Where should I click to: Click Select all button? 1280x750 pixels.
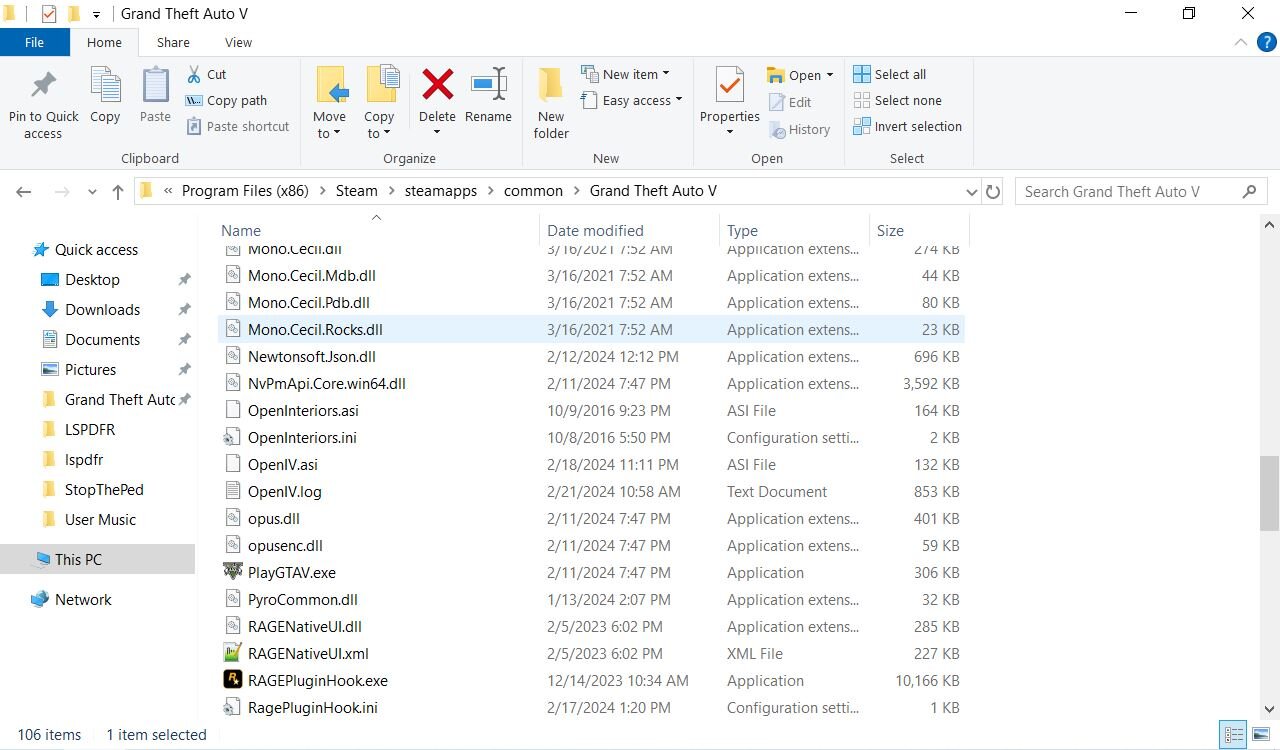(x=890, y=74)
